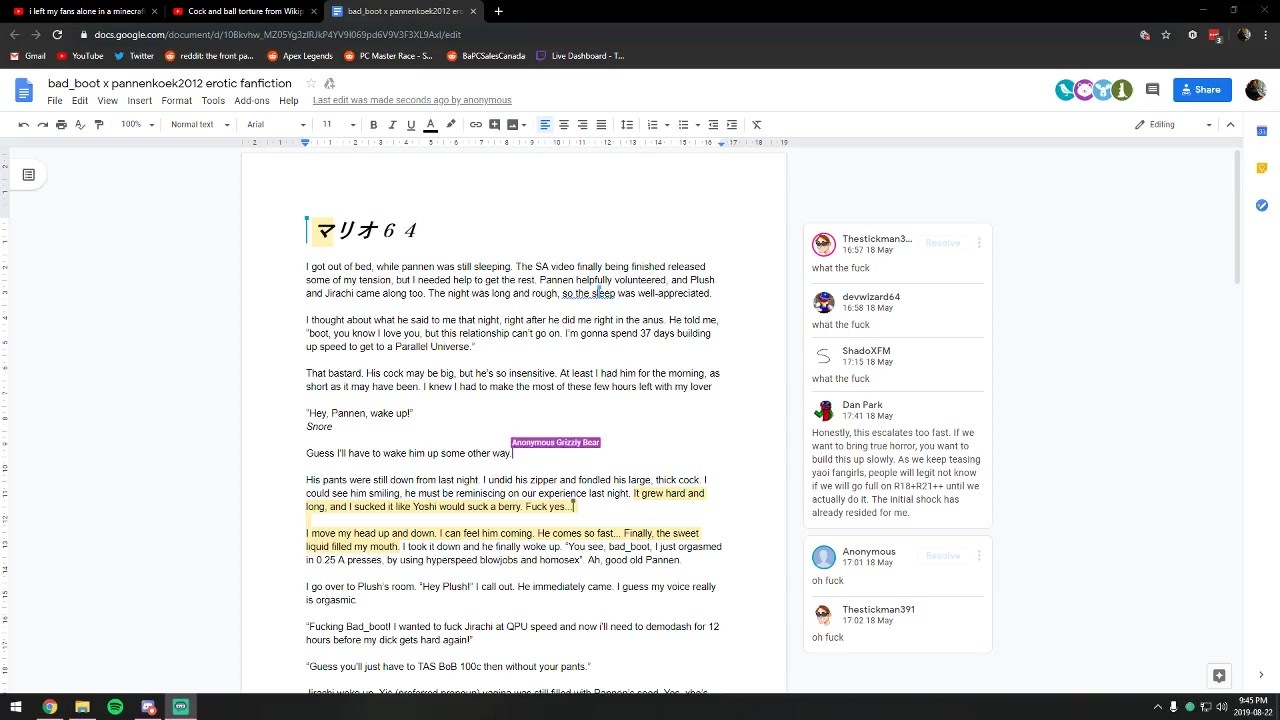
Task: Star this document
Action: (311, 83)
